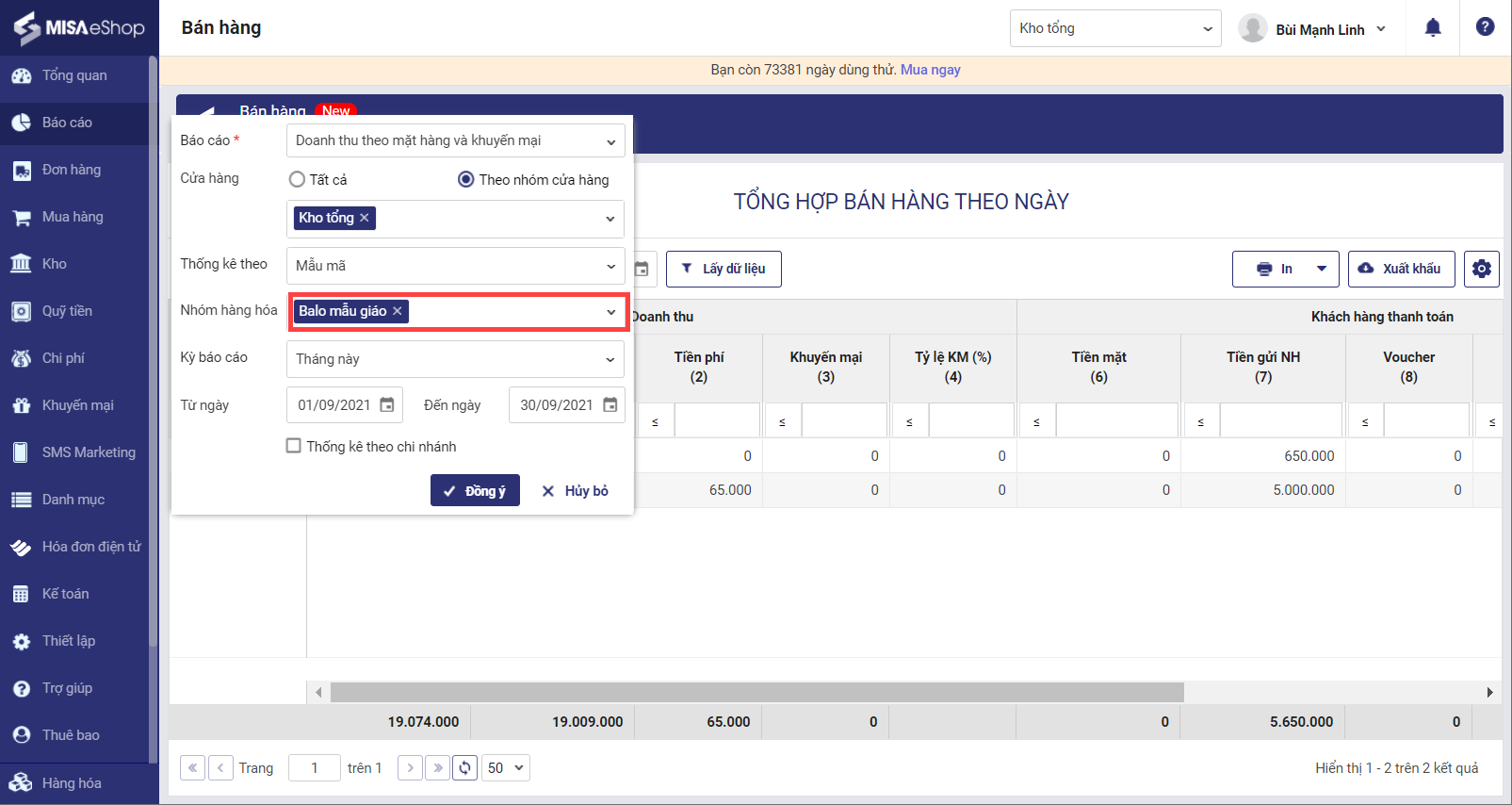
Task: Open Chi phí in sidebar
Action: pos(74,358)
